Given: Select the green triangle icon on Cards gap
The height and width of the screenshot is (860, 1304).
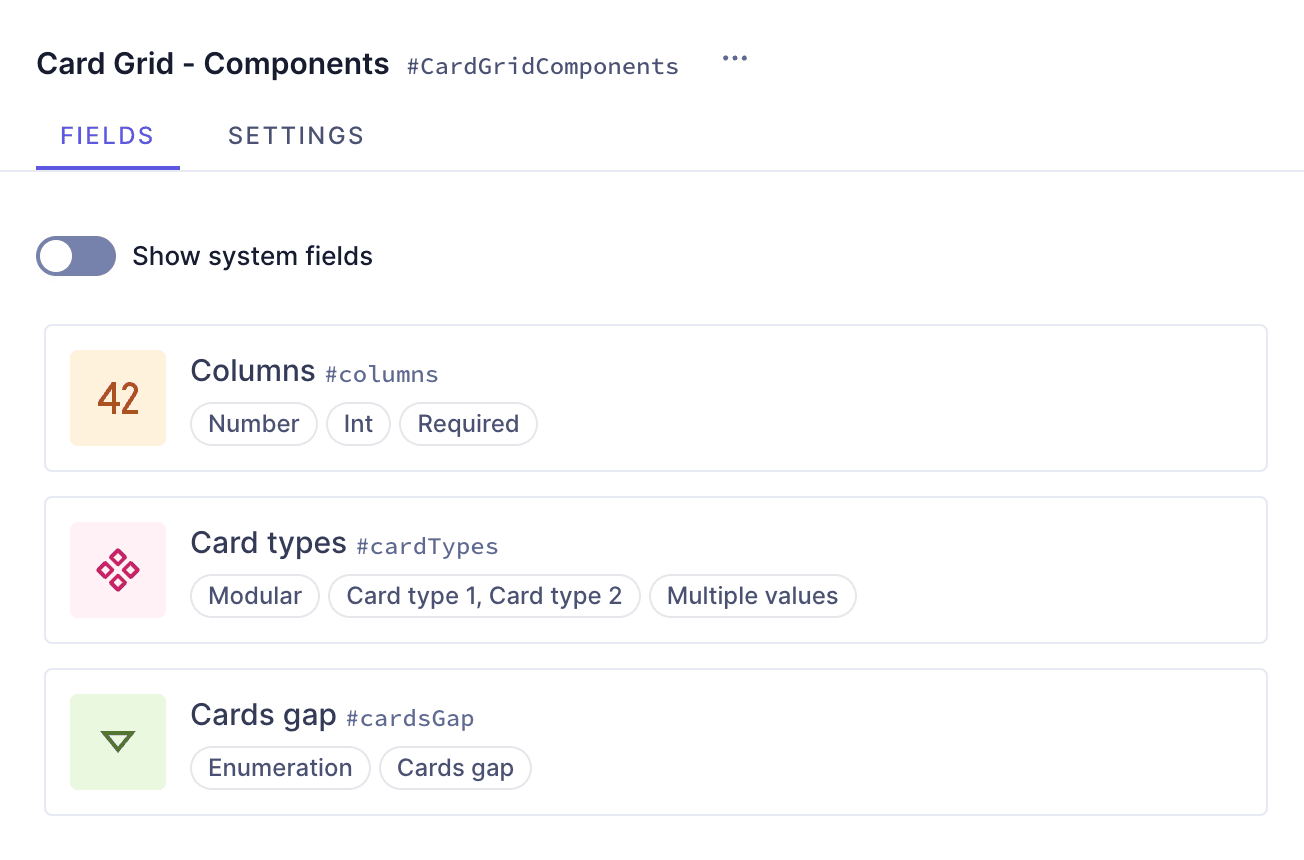Looking at the screenshot, I should pyautogui.click(x=117, y=742).
